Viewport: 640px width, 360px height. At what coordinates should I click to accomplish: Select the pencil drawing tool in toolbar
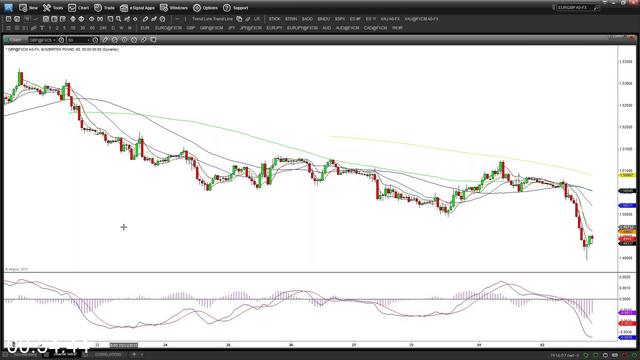[x=145, y=19]
